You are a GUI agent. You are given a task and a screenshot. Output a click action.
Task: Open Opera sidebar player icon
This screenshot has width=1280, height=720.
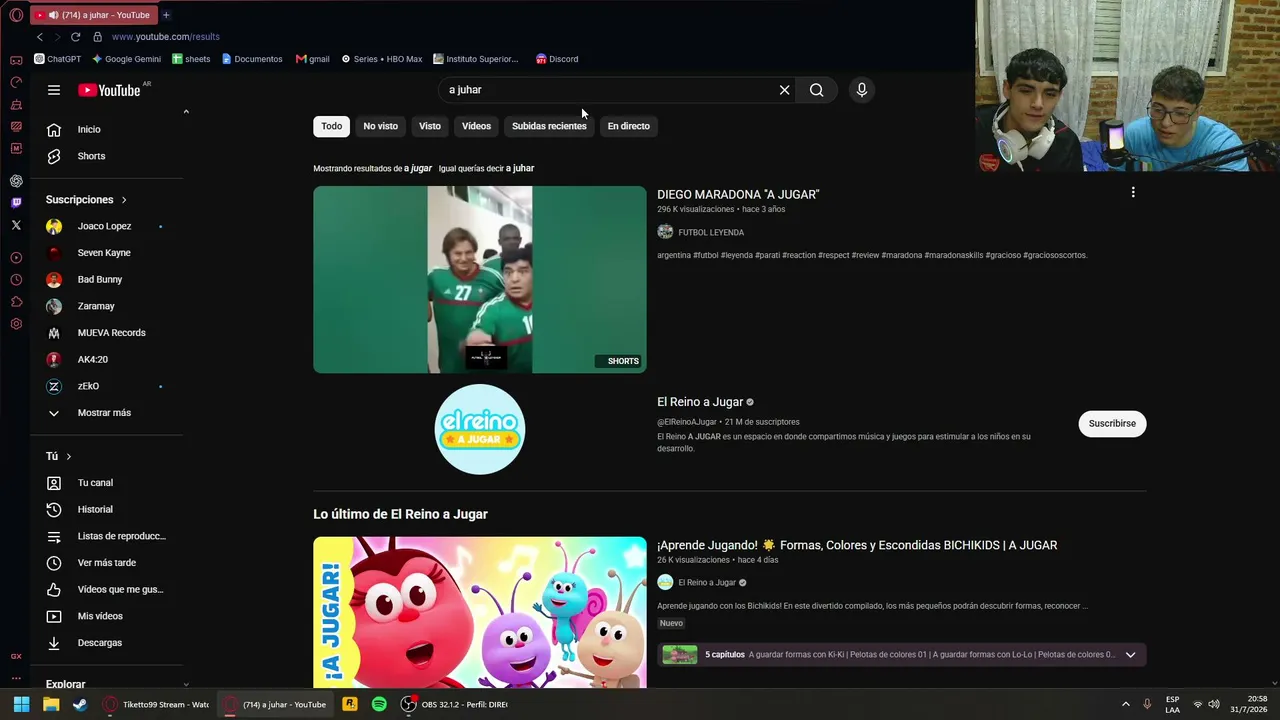(x=16, y=258)
